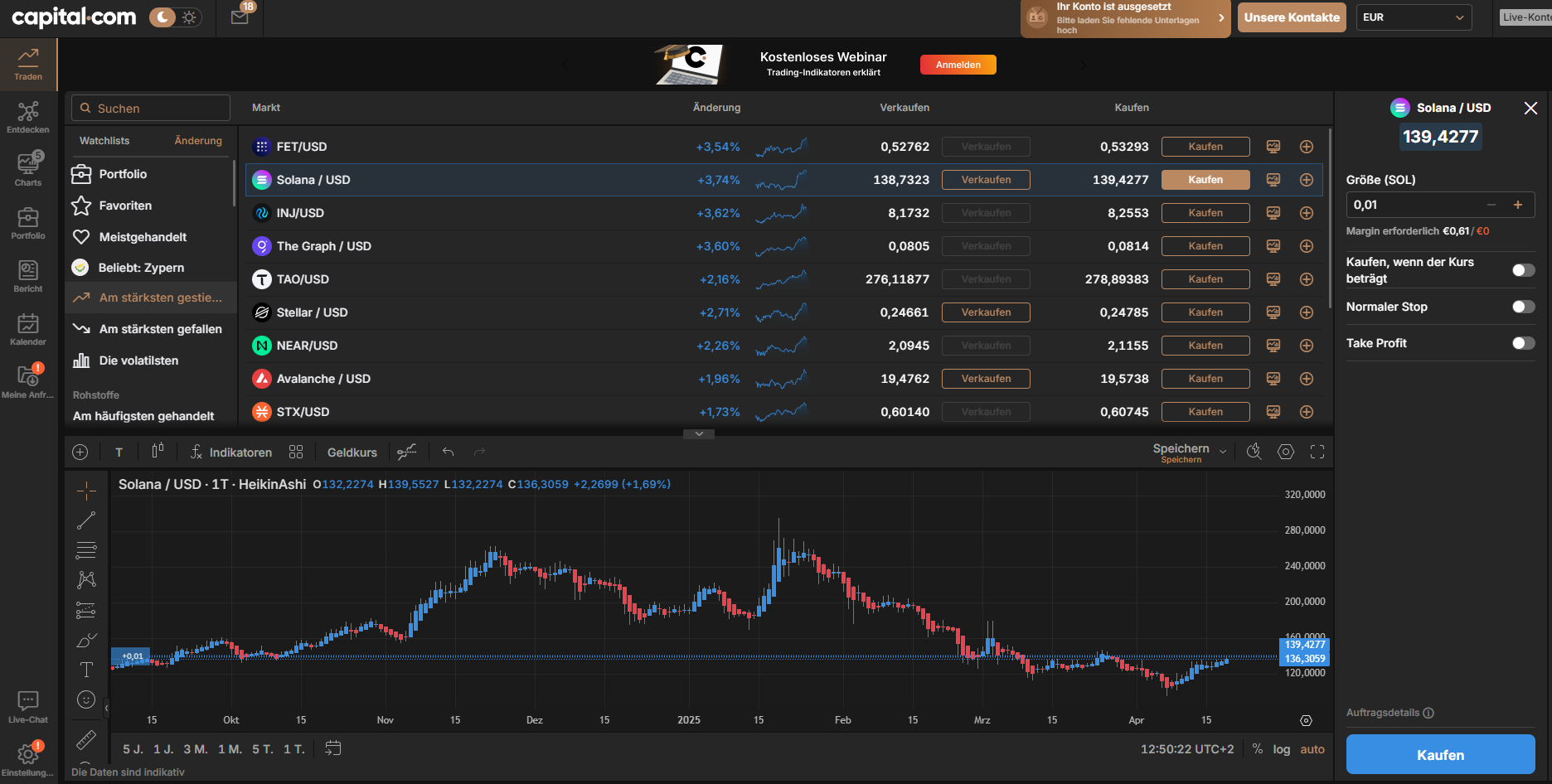Screen dimensions: 1552x784
Task: Add TAO/USD to watchlist with plus icon
Action: click(1307, 279)
